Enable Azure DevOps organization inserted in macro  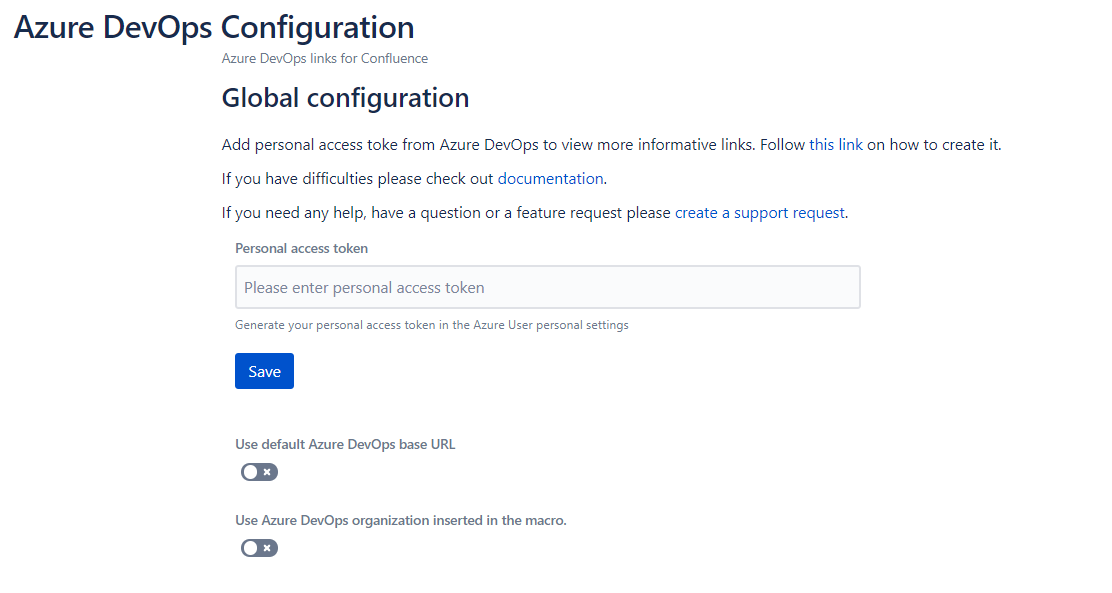point(259,547)
